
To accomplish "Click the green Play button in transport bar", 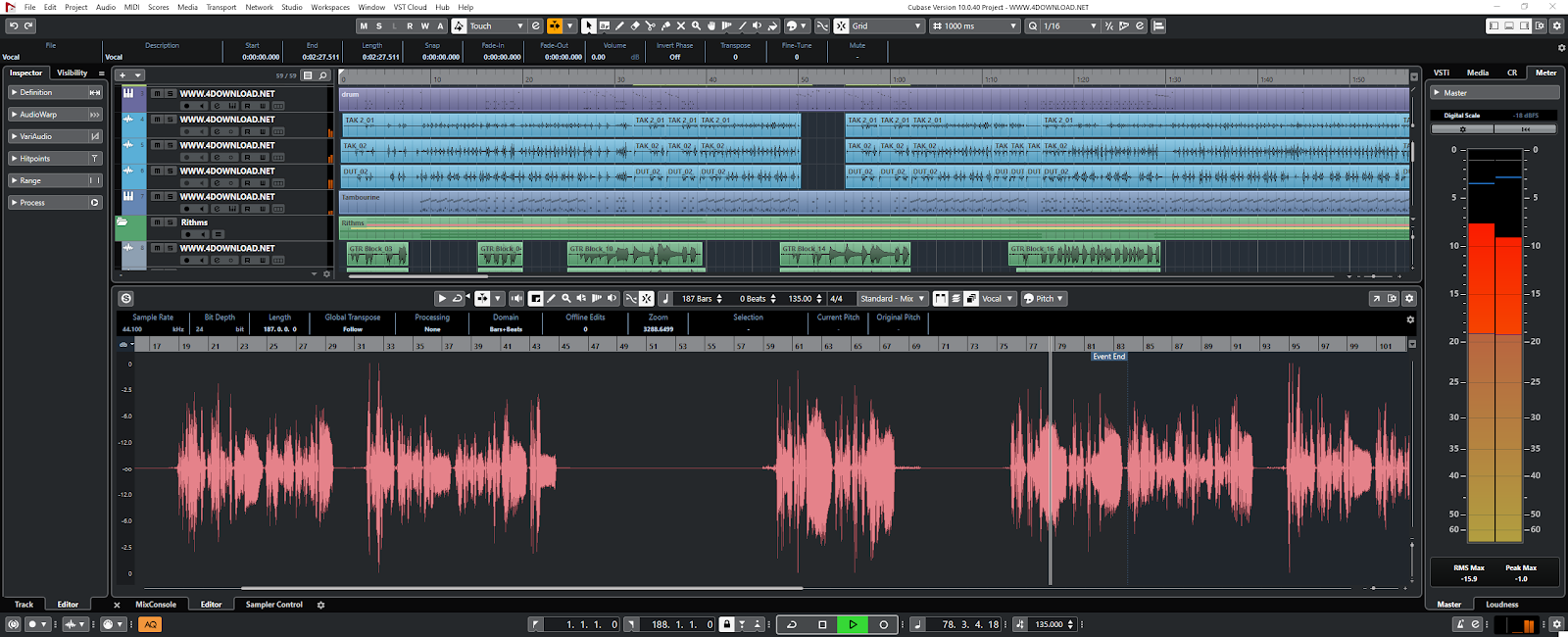I will (x=853, y=624).
